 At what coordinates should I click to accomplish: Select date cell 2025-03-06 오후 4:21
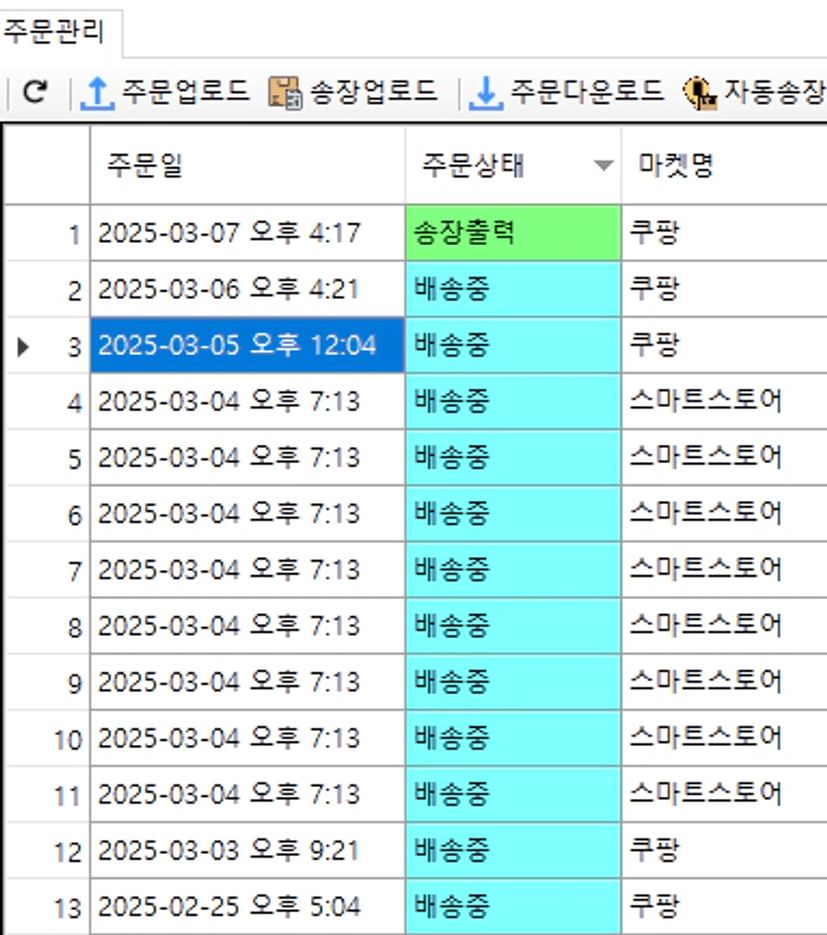247,289
